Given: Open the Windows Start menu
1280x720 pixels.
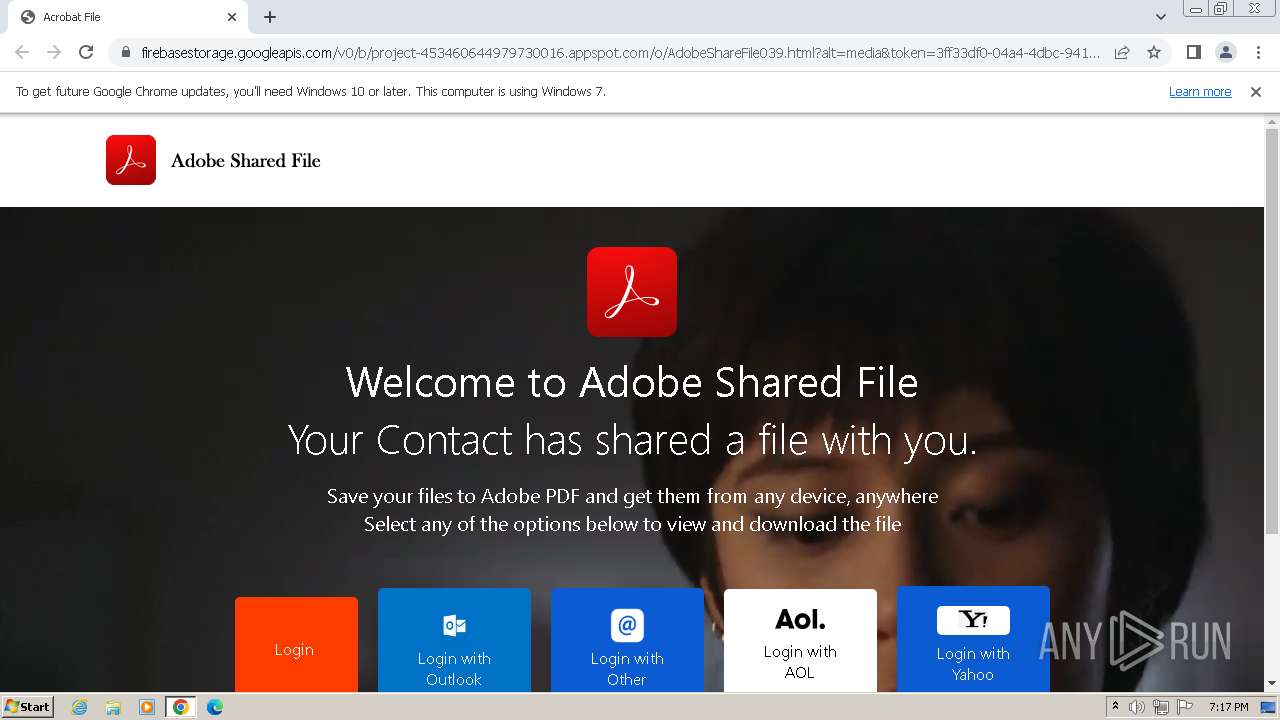Looking at the screenshot, I should (28, 707).
